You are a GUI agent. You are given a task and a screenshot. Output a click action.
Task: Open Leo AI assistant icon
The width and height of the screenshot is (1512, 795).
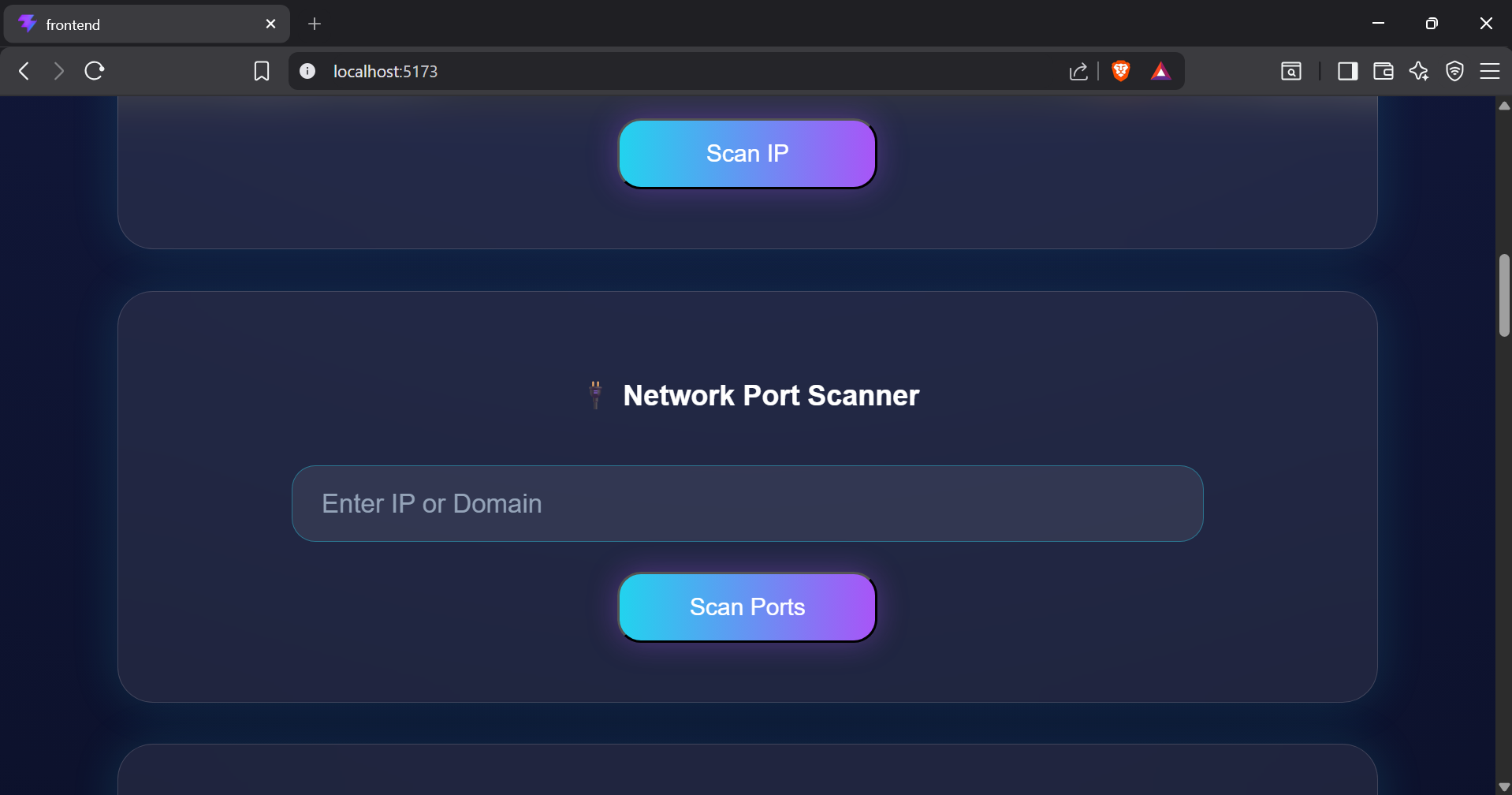pos(1419,71)
